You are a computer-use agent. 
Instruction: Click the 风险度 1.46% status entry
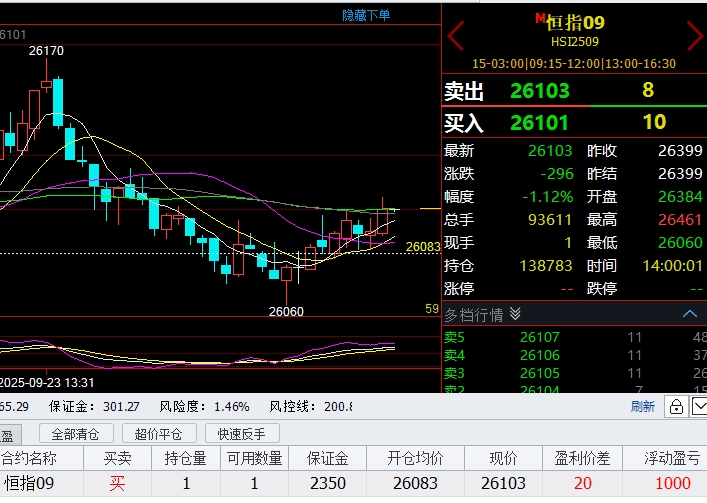pos(204,407)
